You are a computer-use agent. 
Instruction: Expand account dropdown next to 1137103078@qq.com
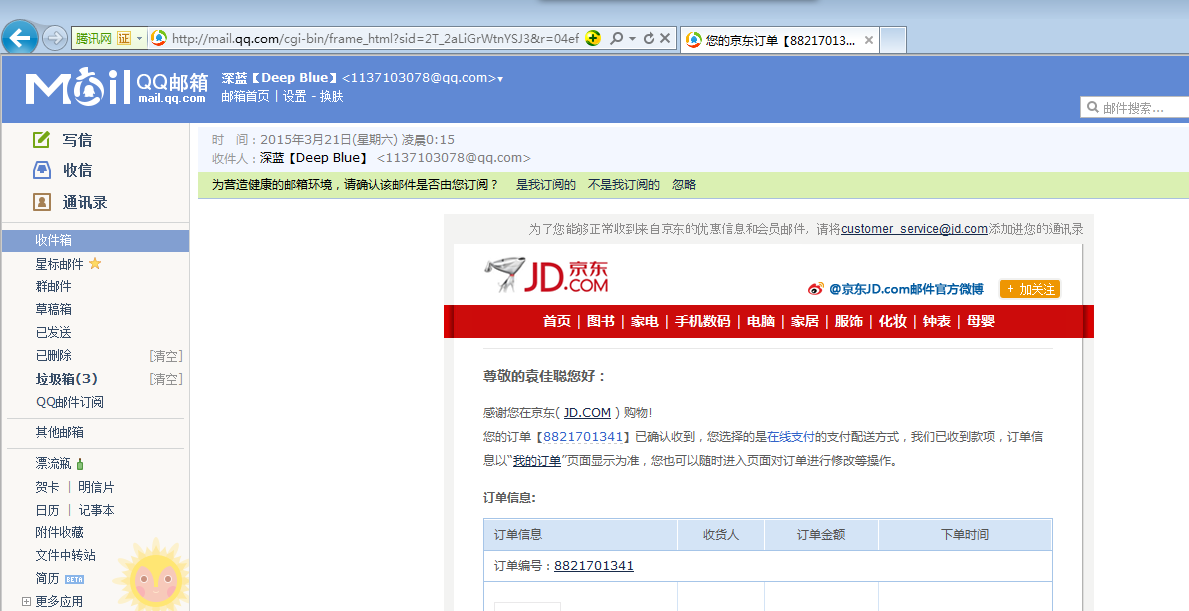point(500,79)
